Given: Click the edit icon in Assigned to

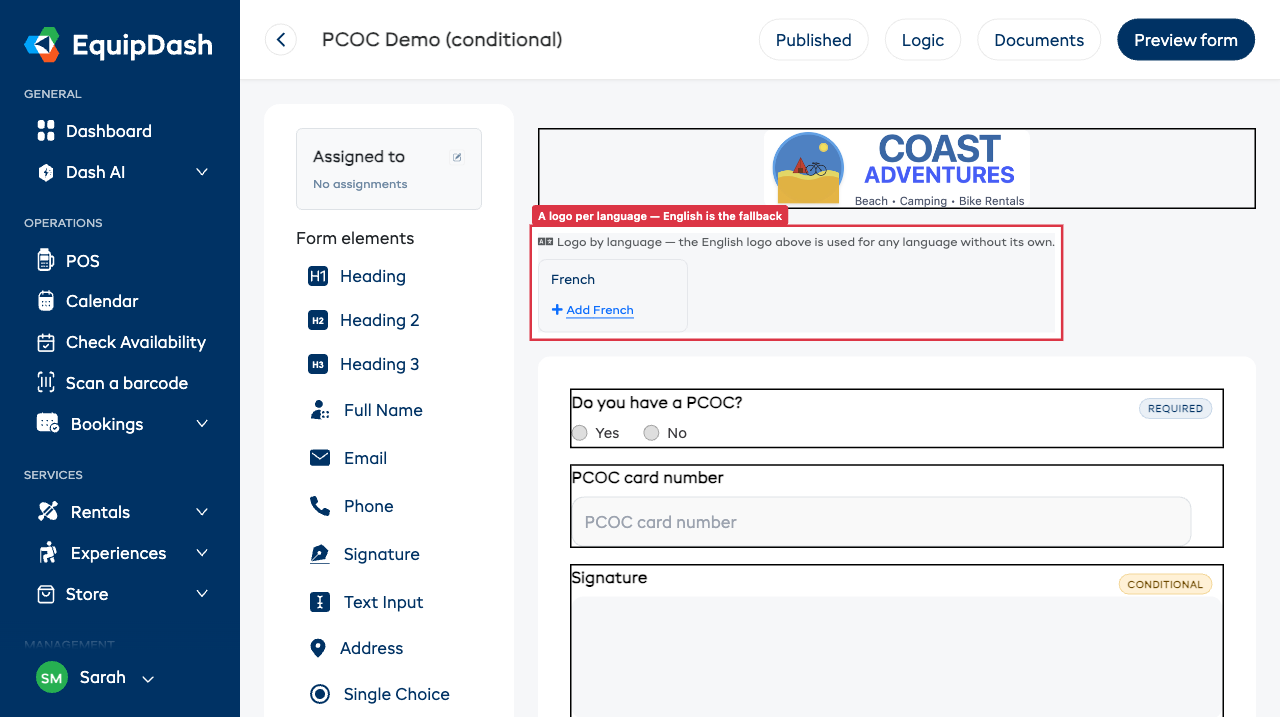Looking at the screenshot, I should (457, 157).
